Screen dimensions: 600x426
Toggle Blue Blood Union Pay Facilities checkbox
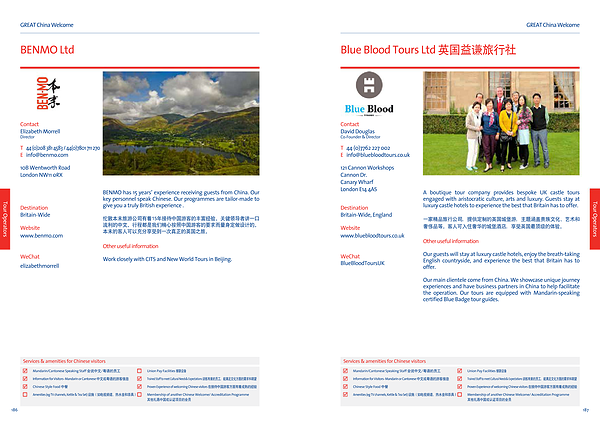pyautogui.click(x=461, y=371)
